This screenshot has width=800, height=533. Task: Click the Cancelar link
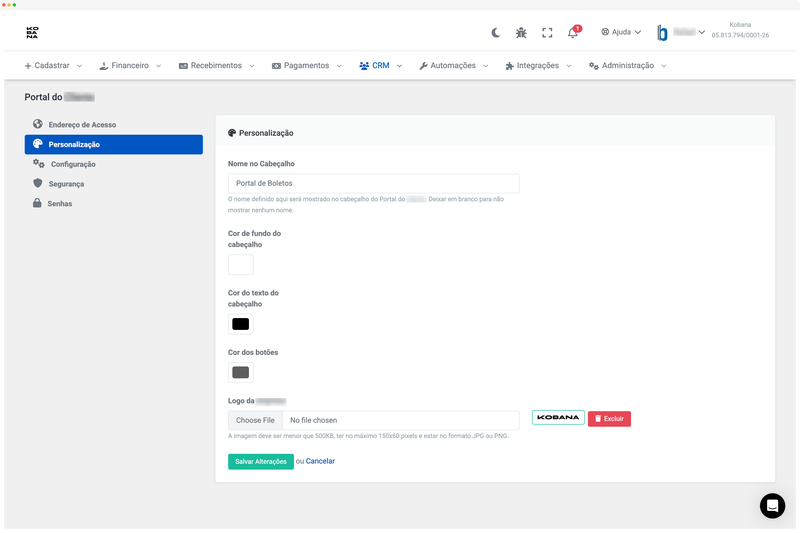pos(320,461)
